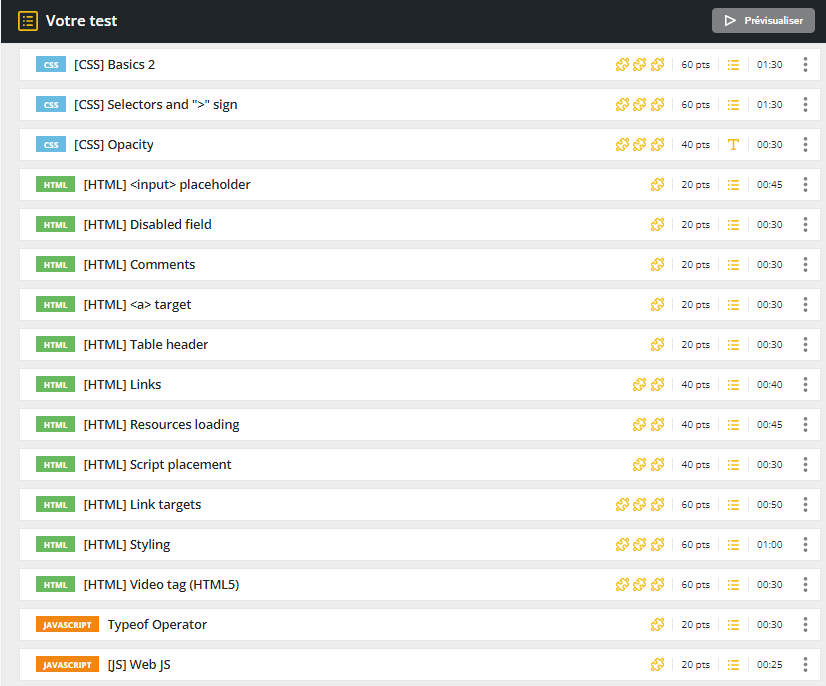The width and height of the screenshot is (826, 686).
Task: Click the CSS tag on Selectors question
Action: pos(51,105)
